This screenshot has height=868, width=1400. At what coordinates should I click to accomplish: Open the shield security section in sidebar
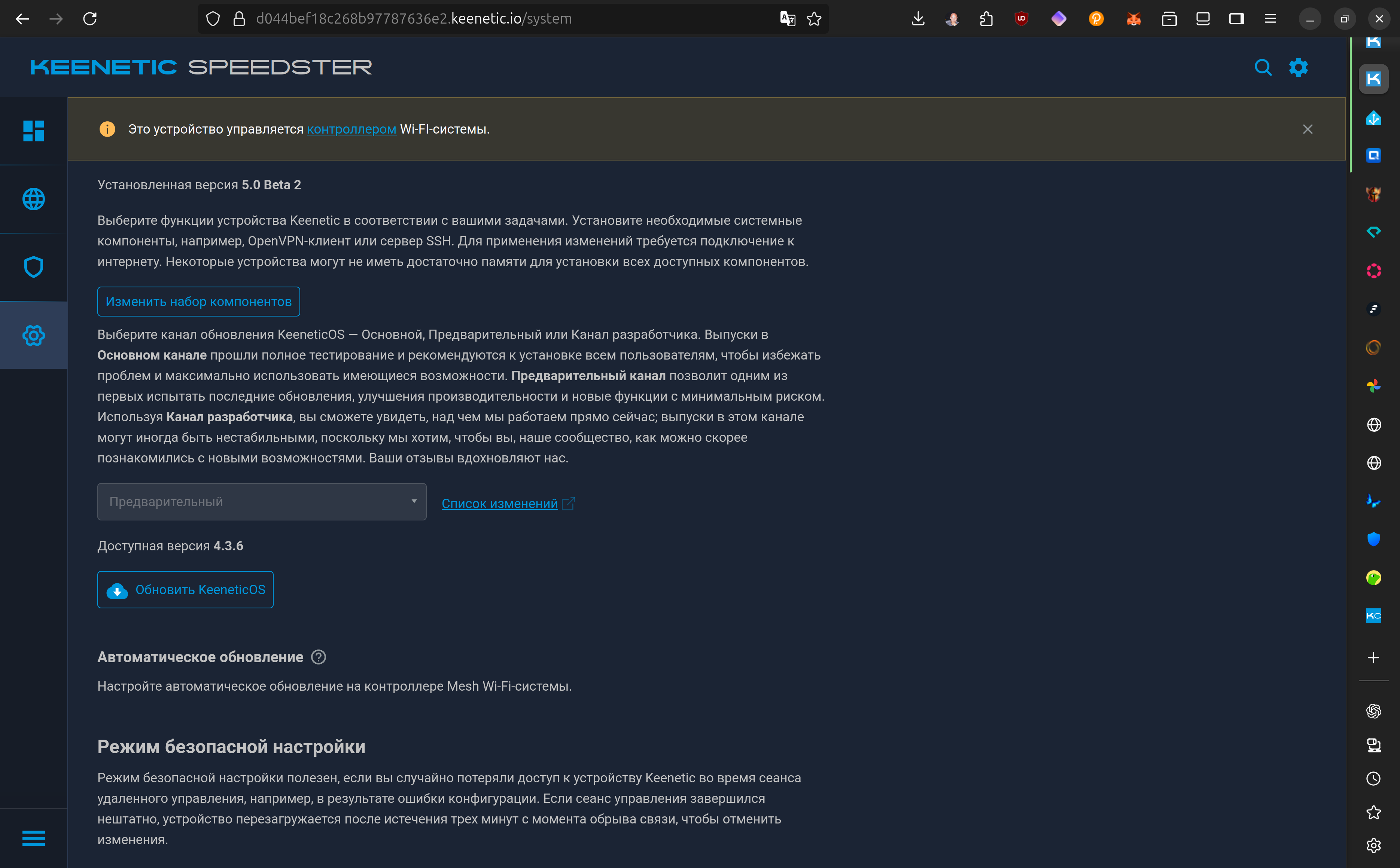33,267
